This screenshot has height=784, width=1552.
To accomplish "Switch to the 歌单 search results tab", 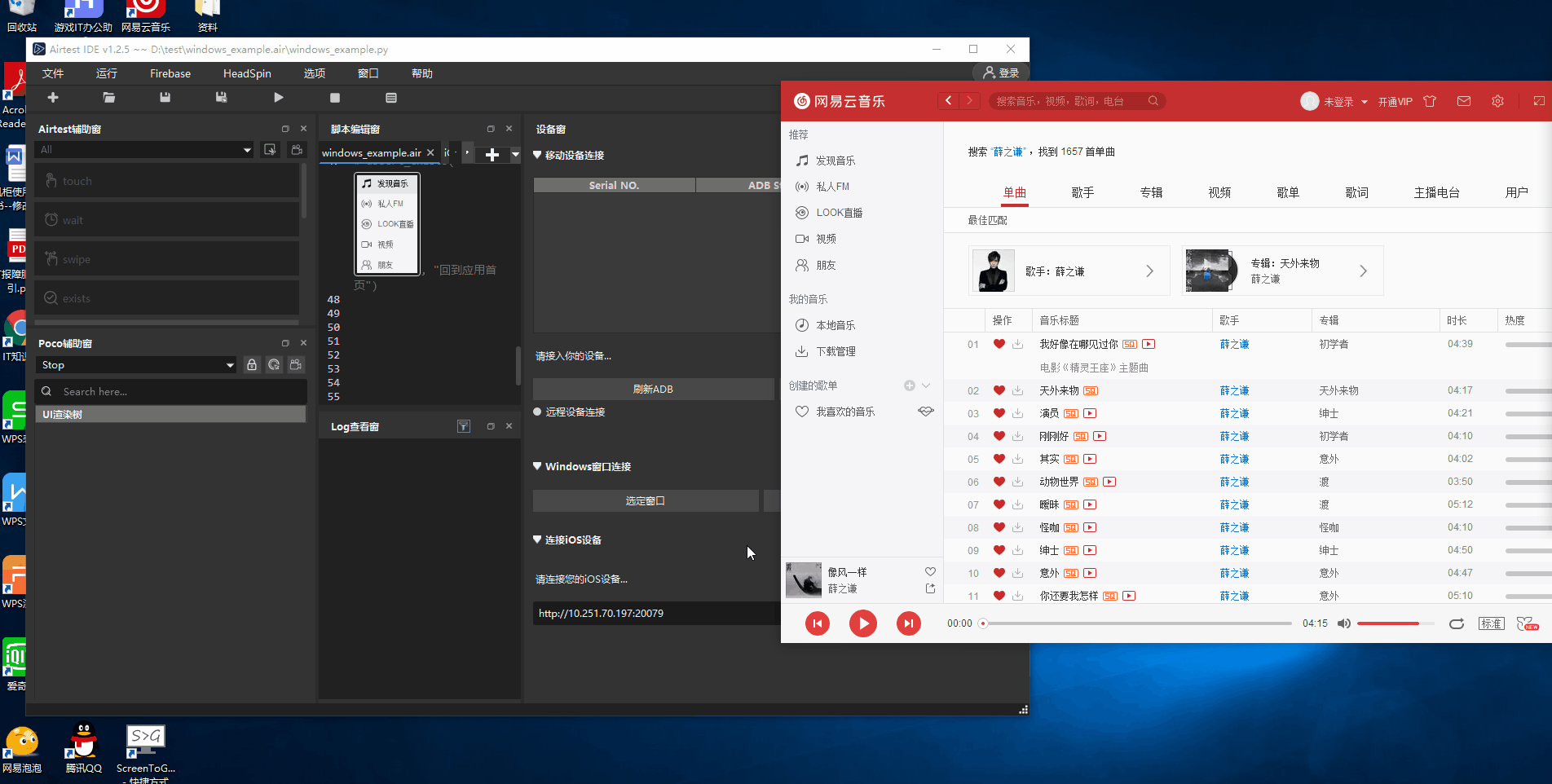I will click(1288, 192).
